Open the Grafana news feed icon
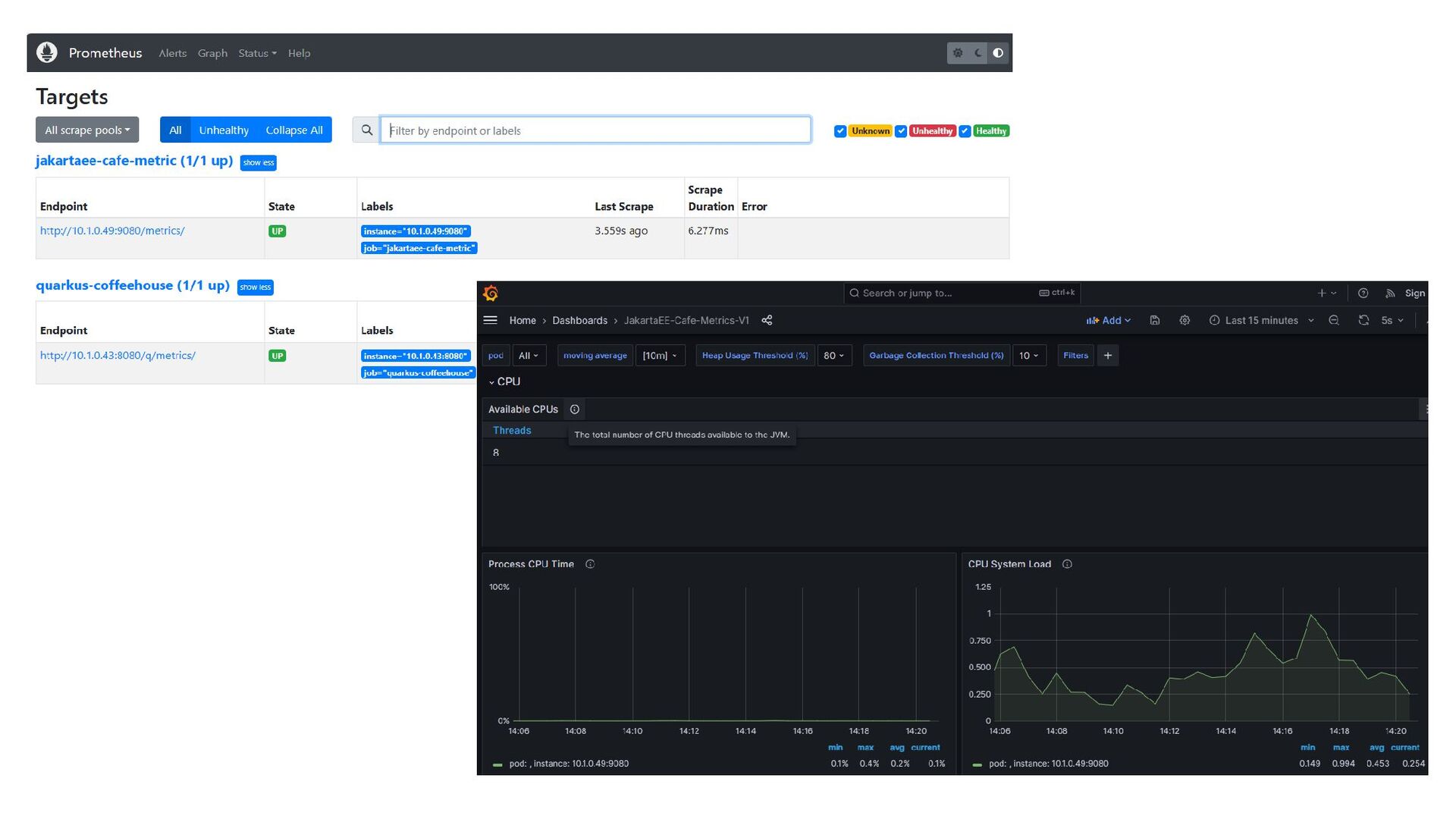The width and height of the screenshot is (1456, 819). click(x=1390, y=293)
